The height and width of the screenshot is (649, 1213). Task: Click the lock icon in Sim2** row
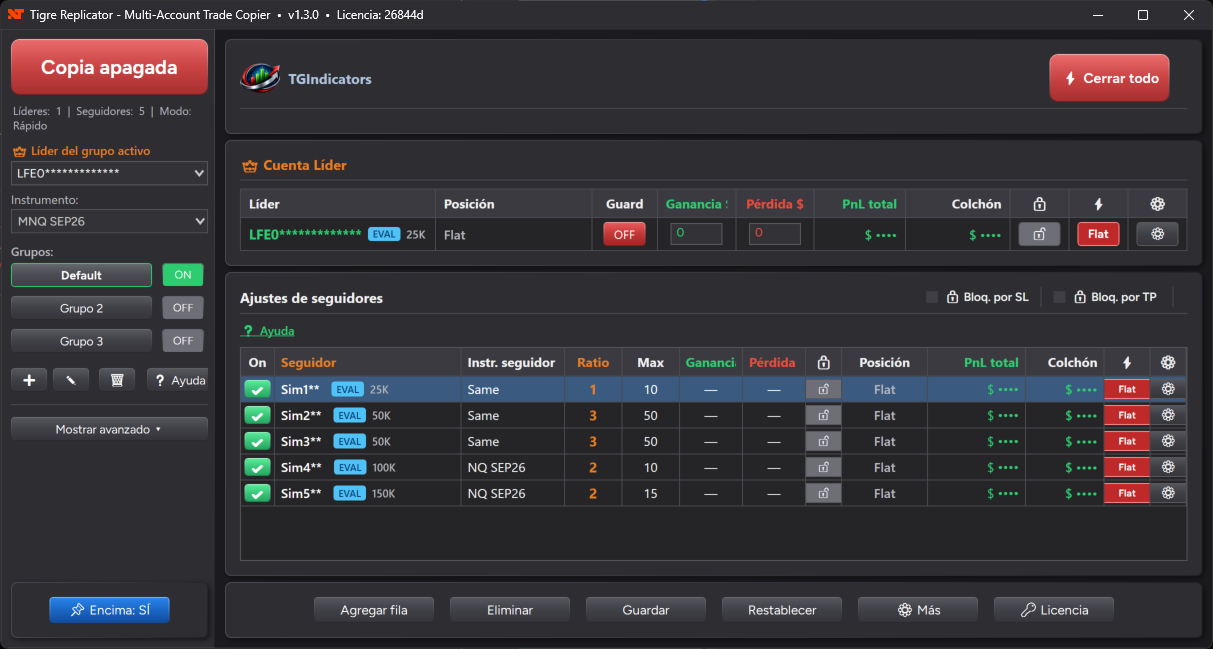click(823, 415)
